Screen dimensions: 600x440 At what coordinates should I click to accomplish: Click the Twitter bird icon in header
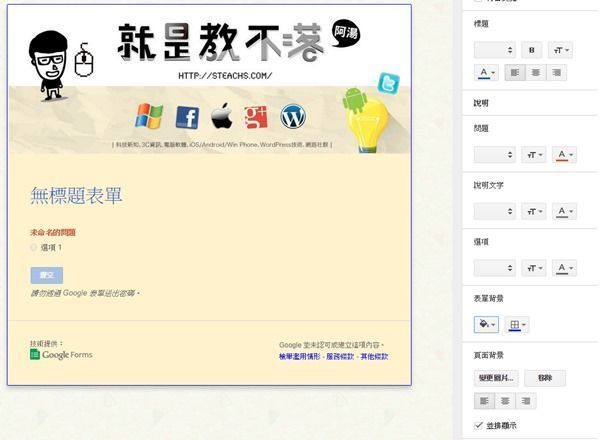click(388, 83)
